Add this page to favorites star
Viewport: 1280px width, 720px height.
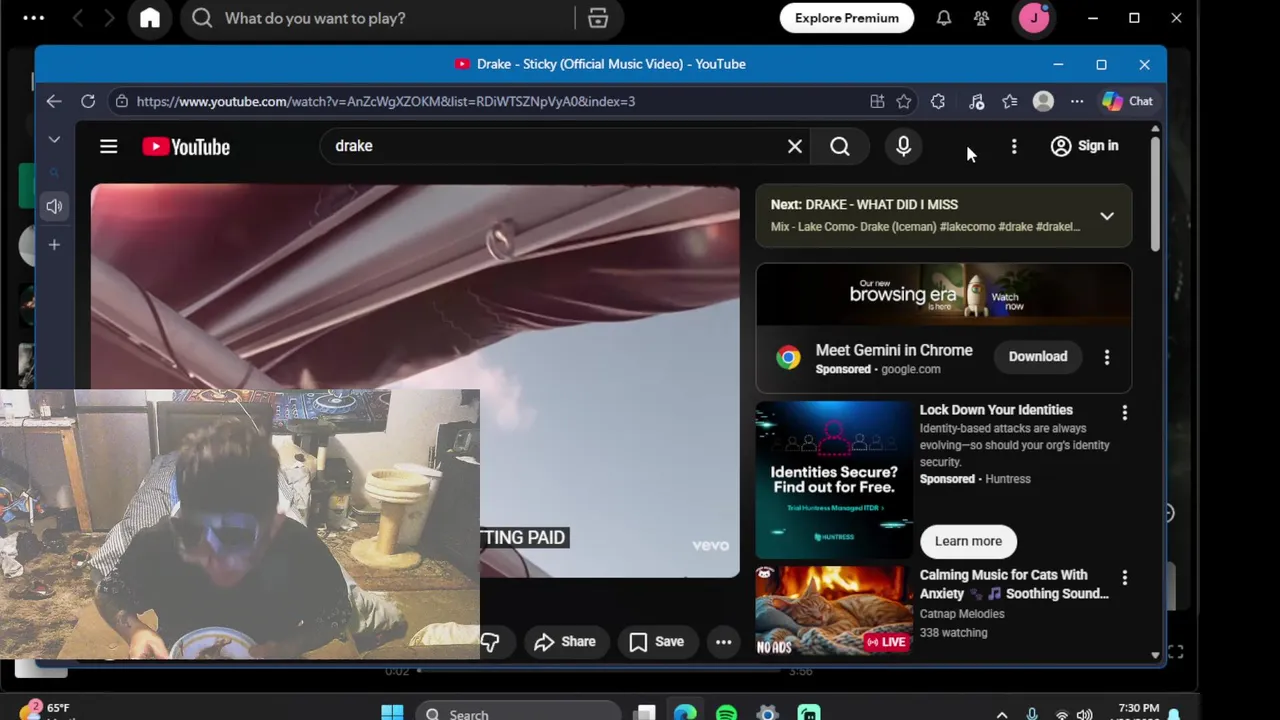904,101
